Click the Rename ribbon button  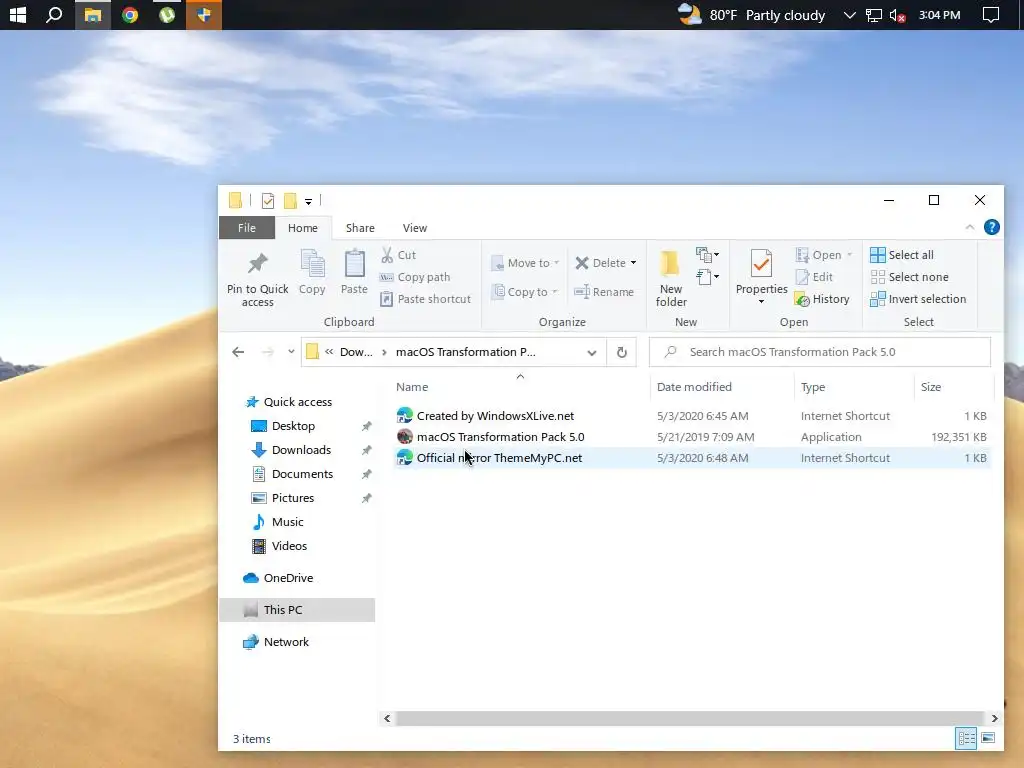(x=604, y=292)
